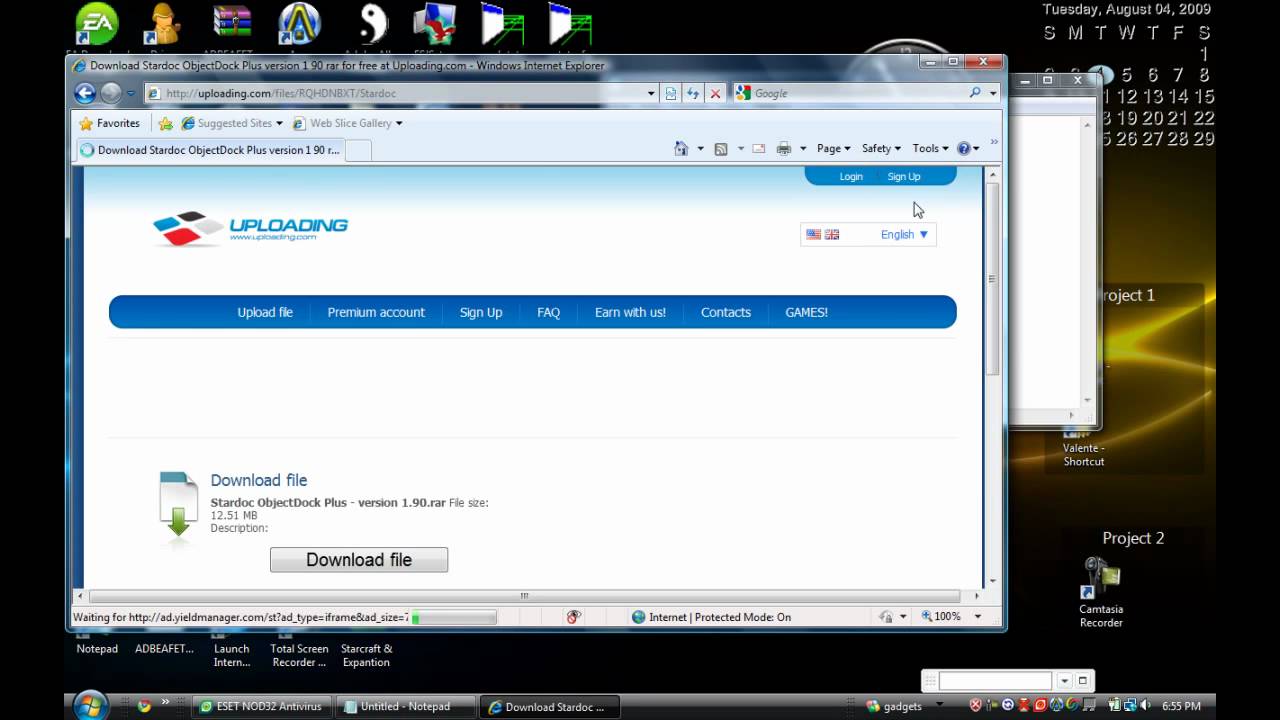
Task: Open Upload file in navigation bar
Action: [x=265, y=312]
